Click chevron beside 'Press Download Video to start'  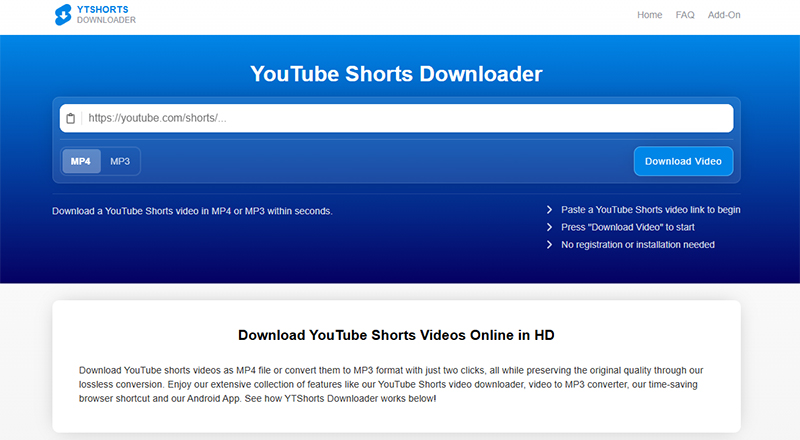pos(549,227)
